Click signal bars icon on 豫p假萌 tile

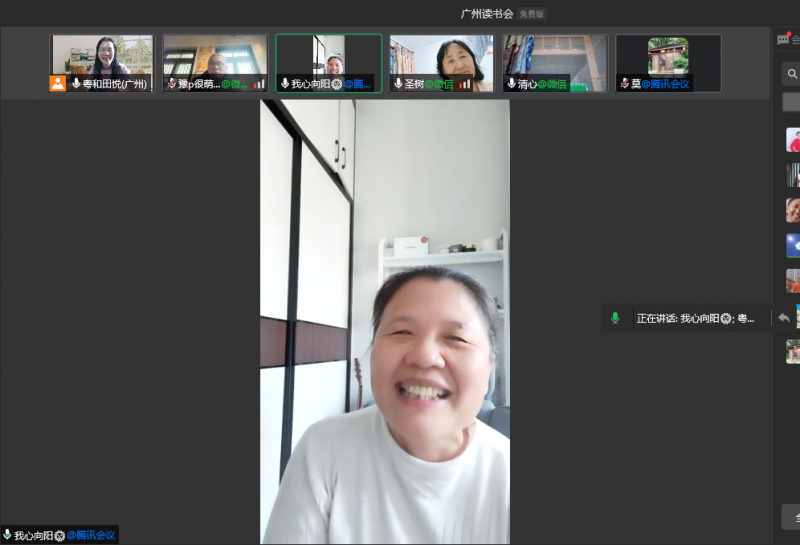pyautogui.click(x=259, y=84)
